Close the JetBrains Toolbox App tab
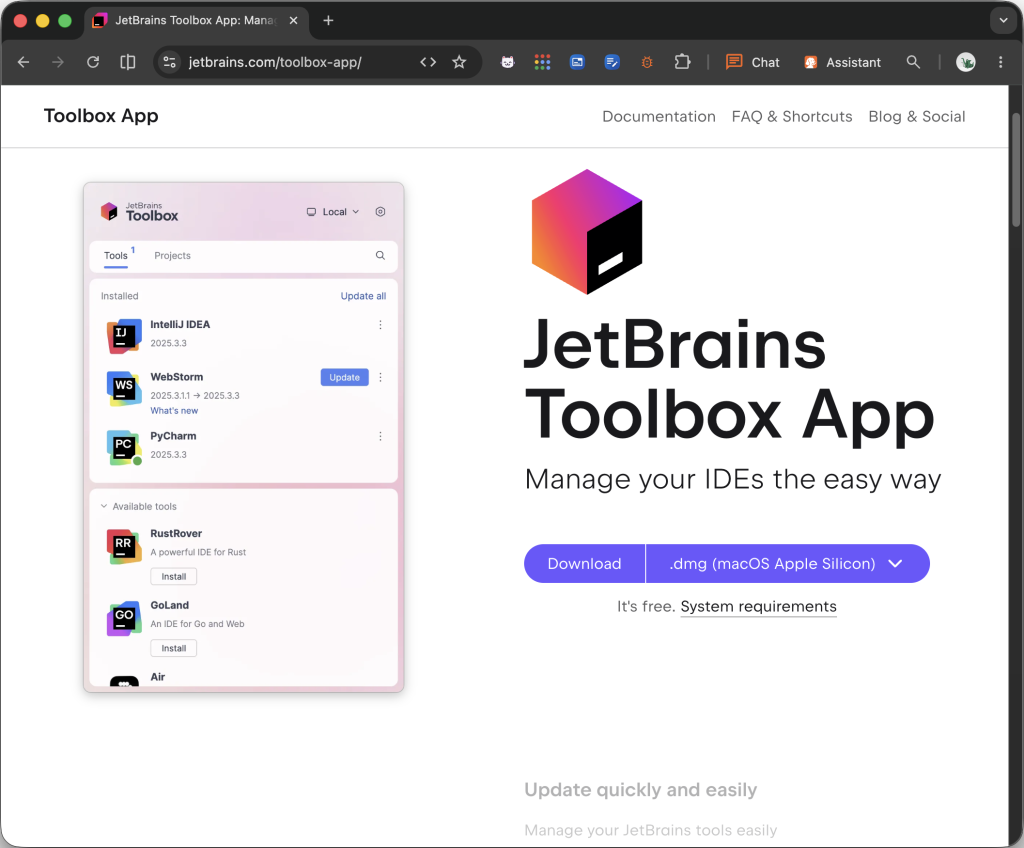Screen dimensions: 1024x848 (x=293, y=21)
